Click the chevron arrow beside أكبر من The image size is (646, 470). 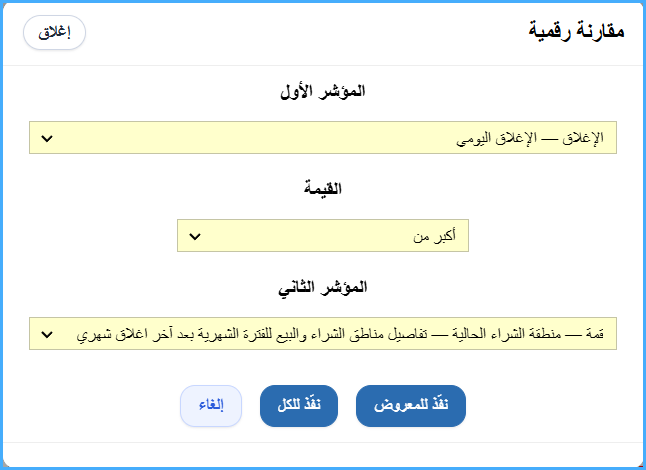pos(195,236)
